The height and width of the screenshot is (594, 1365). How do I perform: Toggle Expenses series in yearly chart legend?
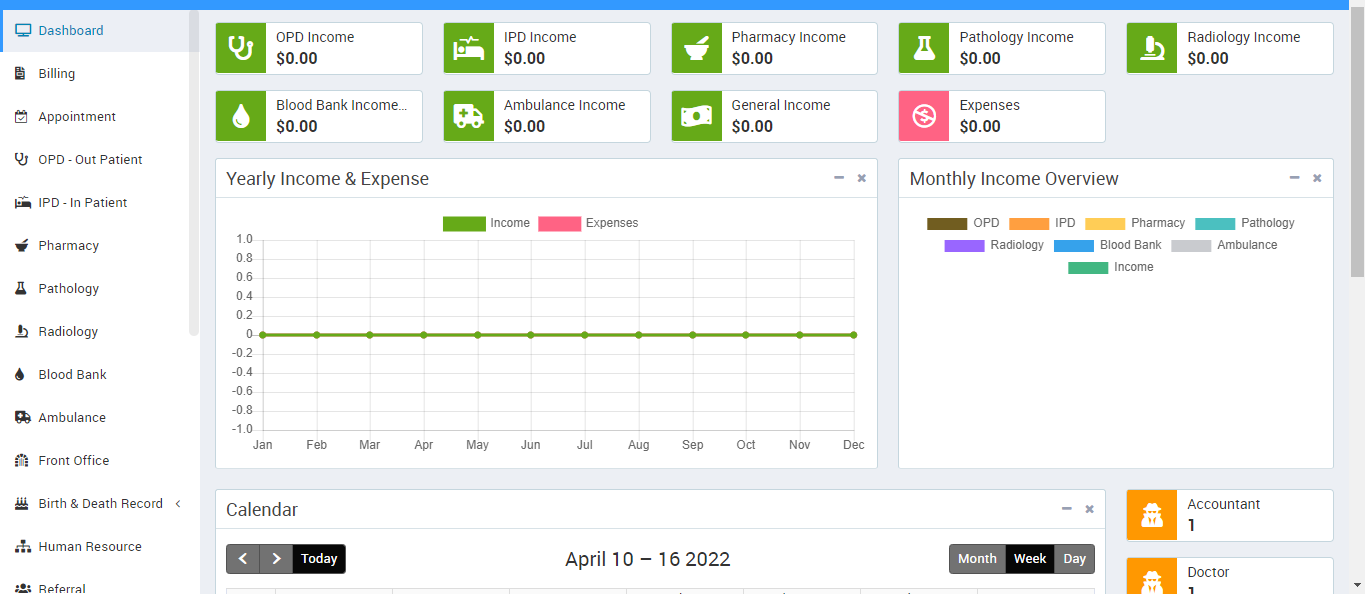588,223
